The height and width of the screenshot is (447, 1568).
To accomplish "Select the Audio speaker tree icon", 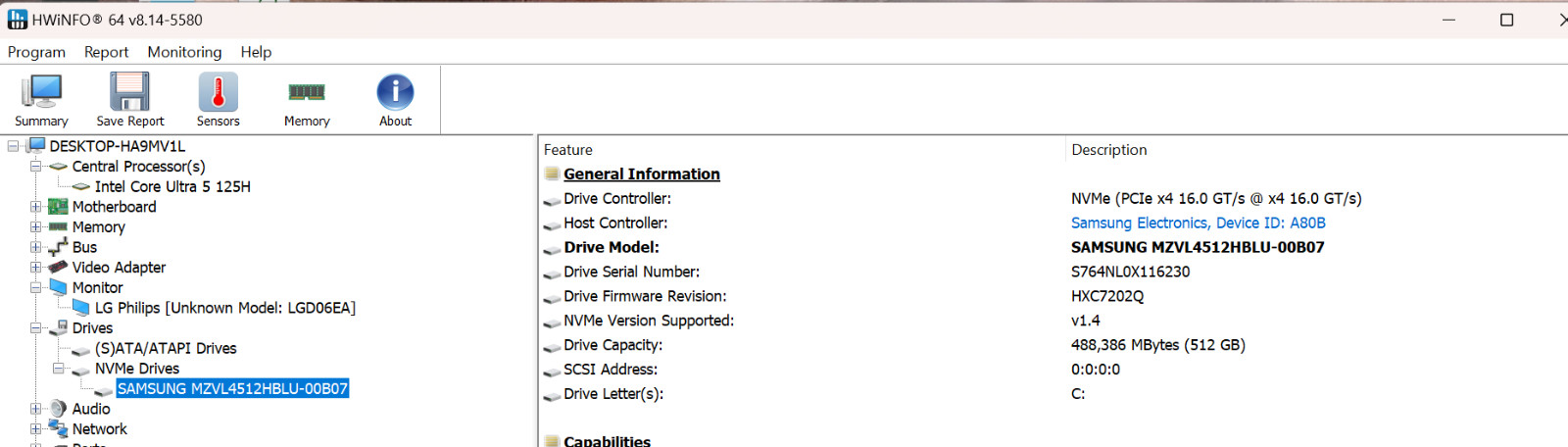I will (x=58, y=409).
